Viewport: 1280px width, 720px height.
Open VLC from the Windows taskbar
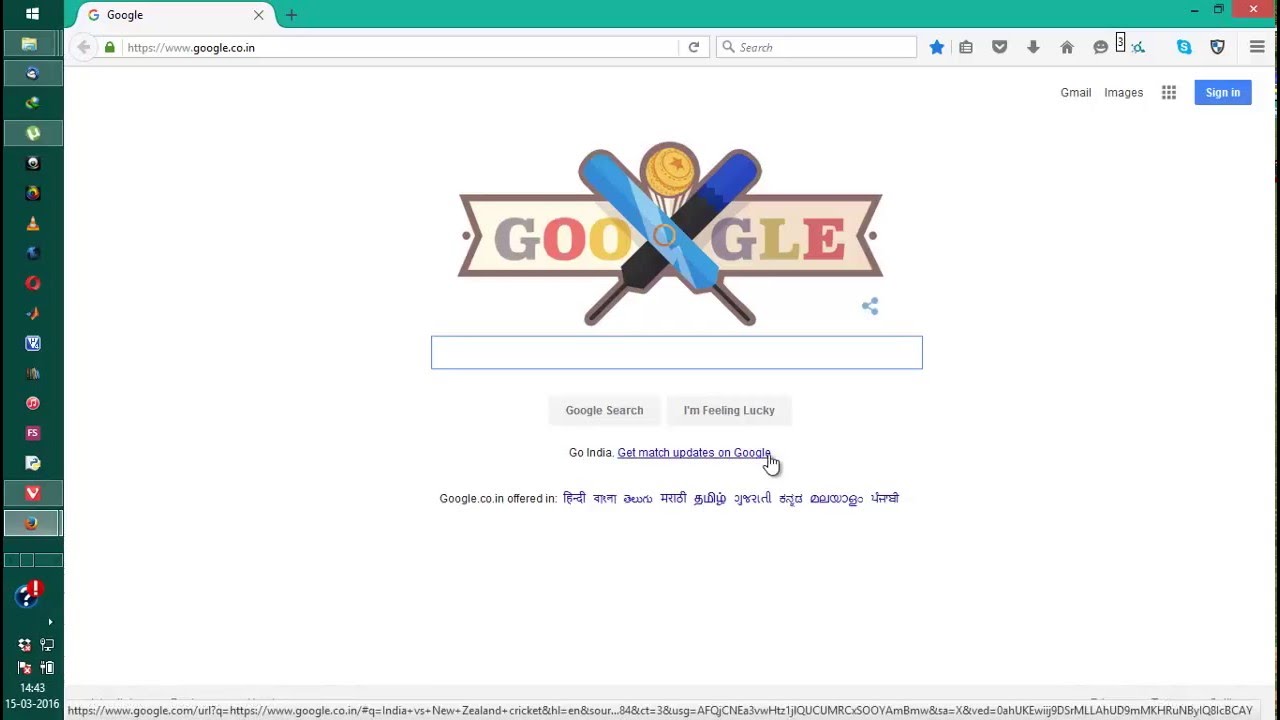(33, 223)
